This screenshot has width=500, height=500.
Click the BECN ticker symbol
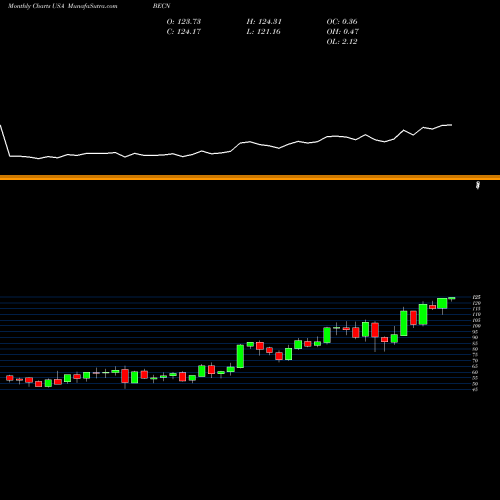pyautogui.click(x=161, y=6)
